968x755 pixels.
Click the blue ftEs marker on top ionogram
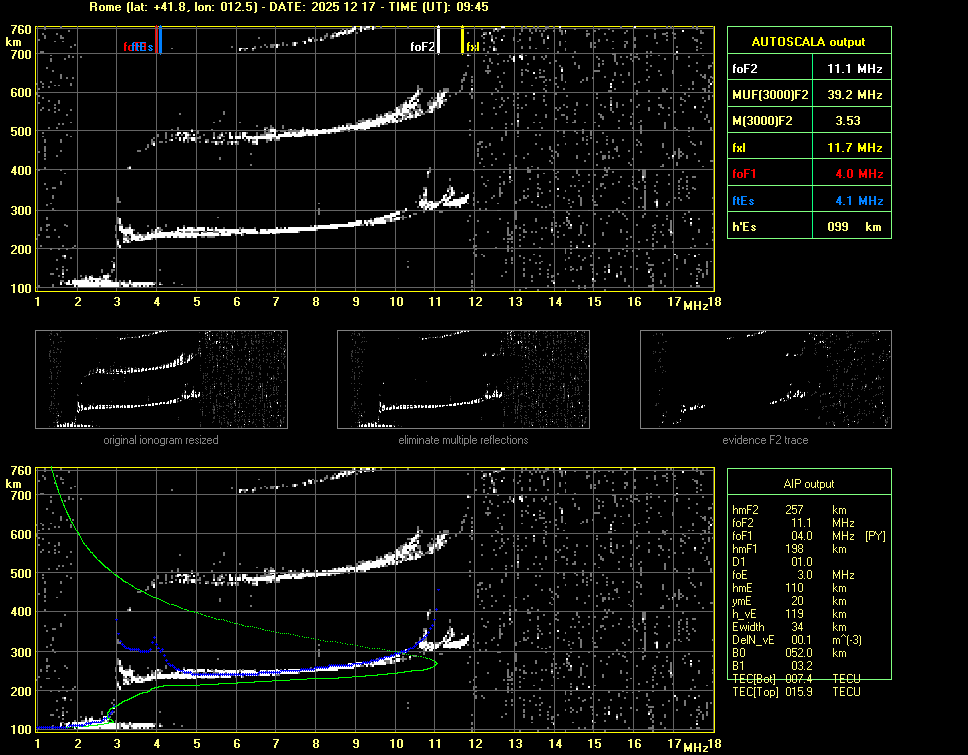160,41
